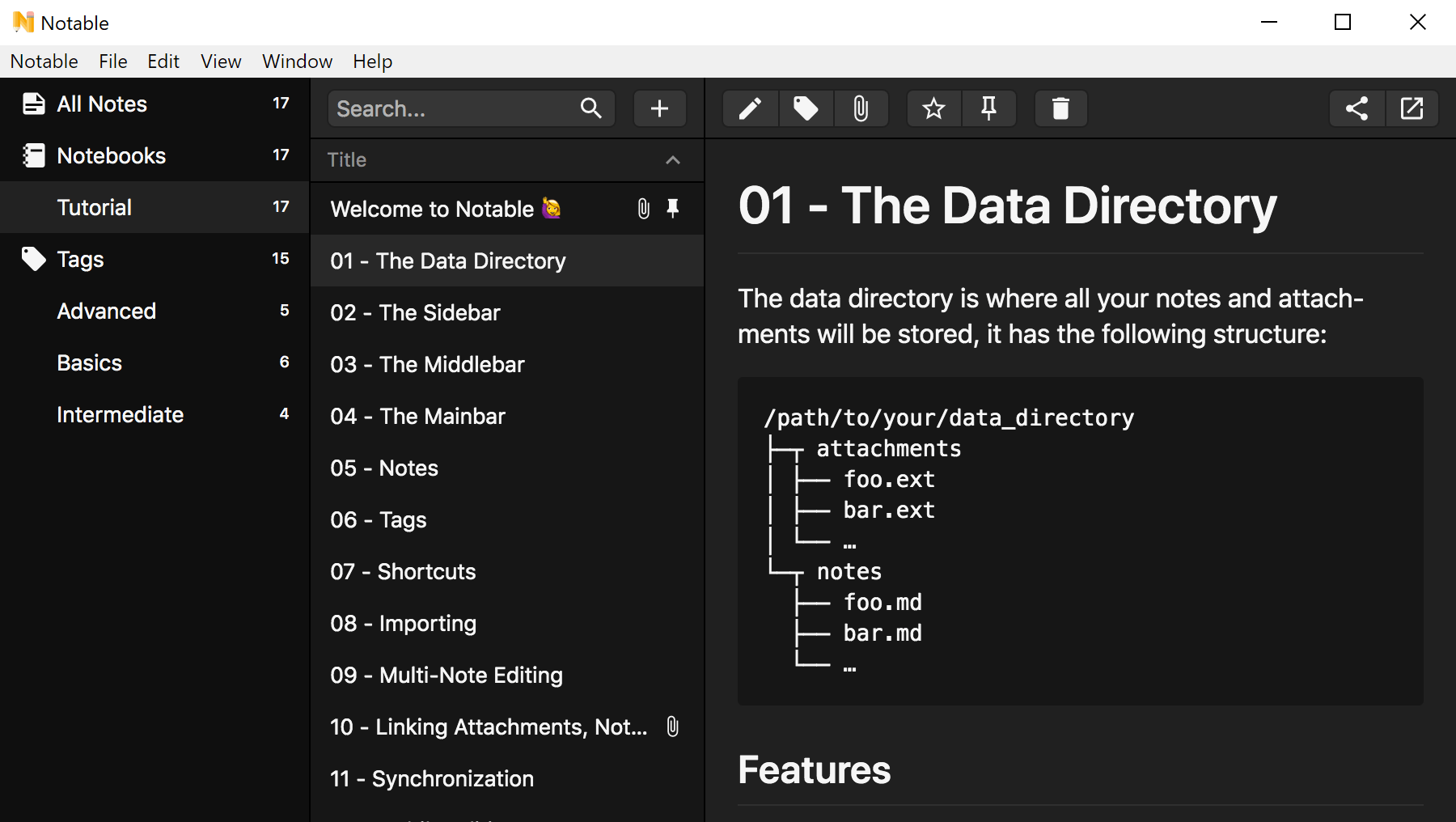Click the Tags label icon in sidebar
The height and width of the screenshot is (822, 1456).
coord(33,259)
